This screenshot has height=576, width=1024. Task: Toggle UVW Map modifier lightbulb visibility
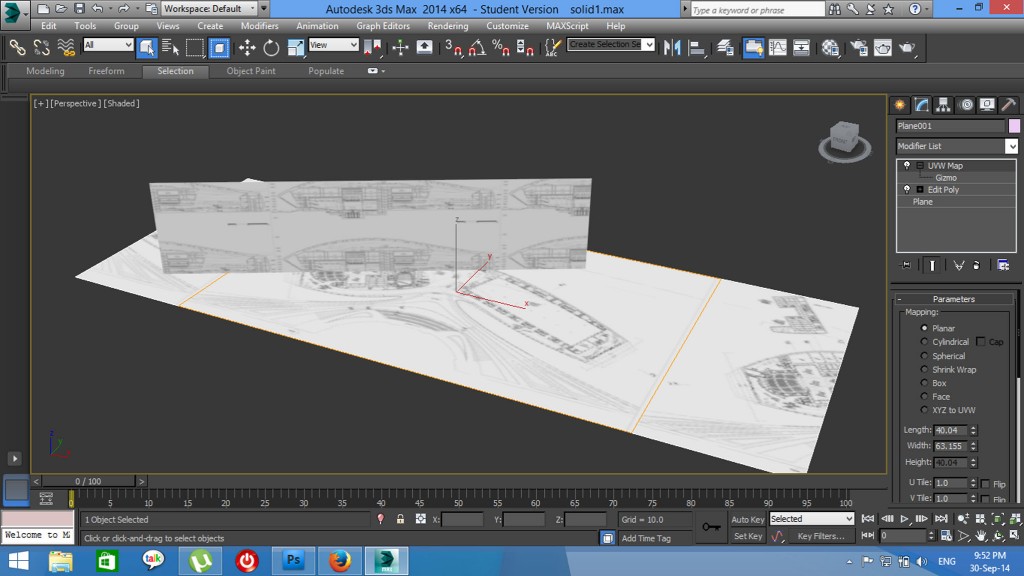point(906,165)
